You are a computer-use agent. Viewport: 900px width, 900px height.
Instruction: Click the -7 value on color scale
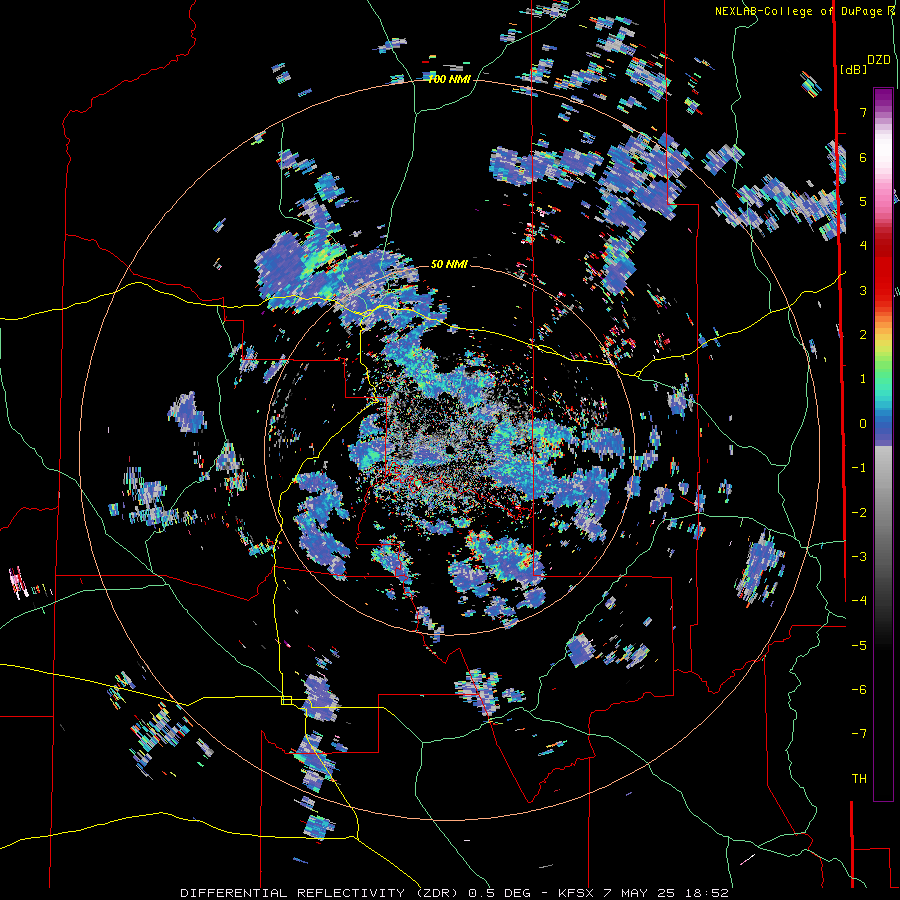[x=859, y=734]
